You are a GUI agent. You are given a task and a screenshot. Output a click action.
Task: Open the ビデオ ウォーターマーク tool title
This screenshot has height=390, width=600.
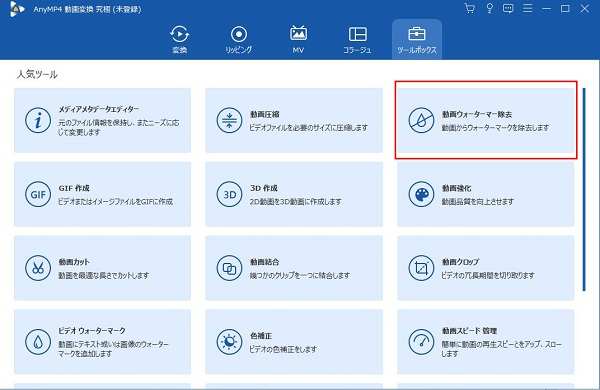92,330
